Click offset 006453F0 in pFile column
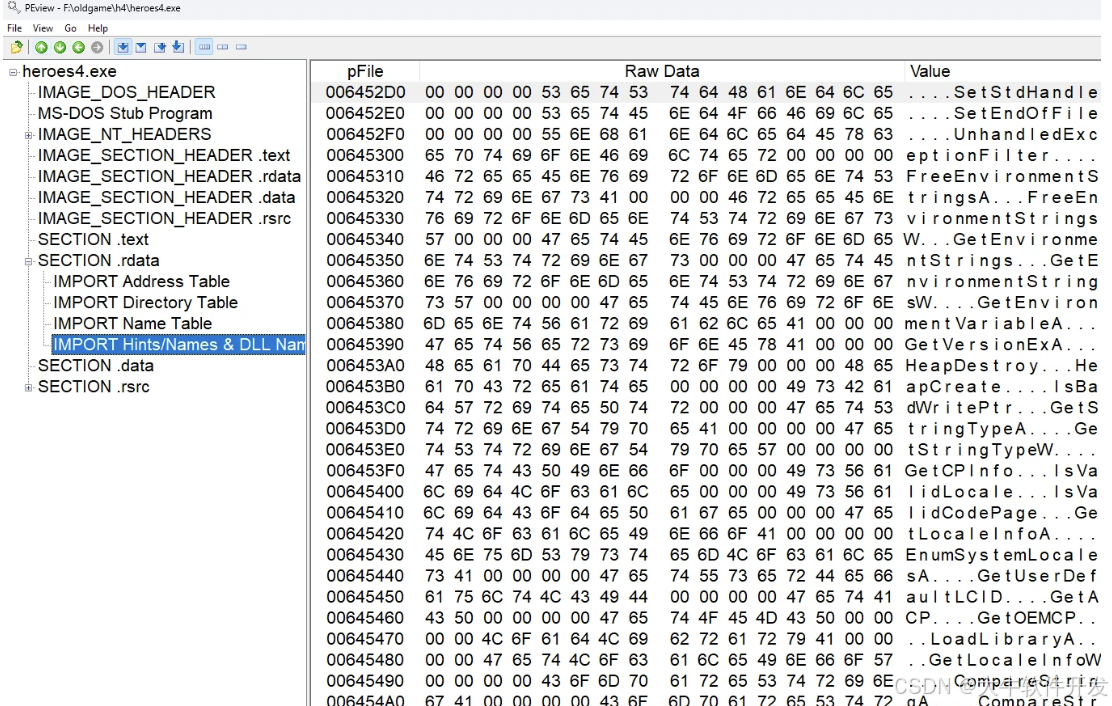This screenshot has width=1112, height=706. [x=365, y=471]
